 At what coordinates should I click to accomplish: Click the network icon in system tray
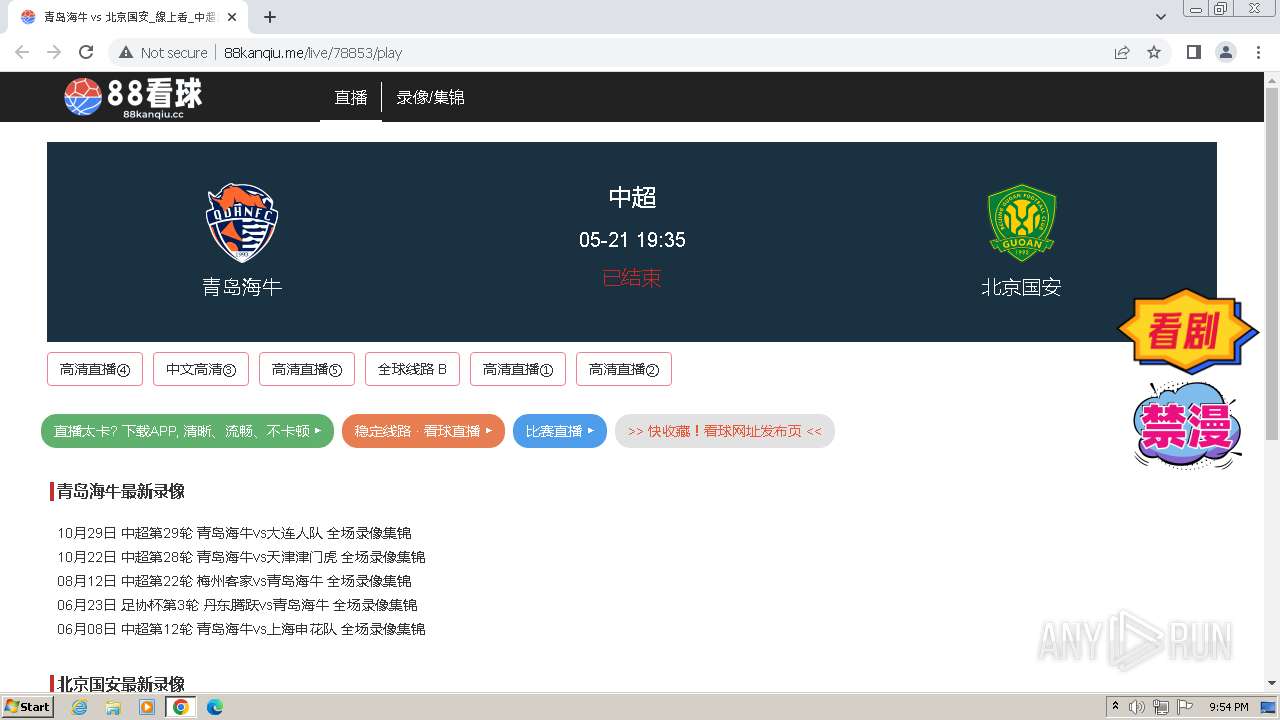tap(1161, 707)
